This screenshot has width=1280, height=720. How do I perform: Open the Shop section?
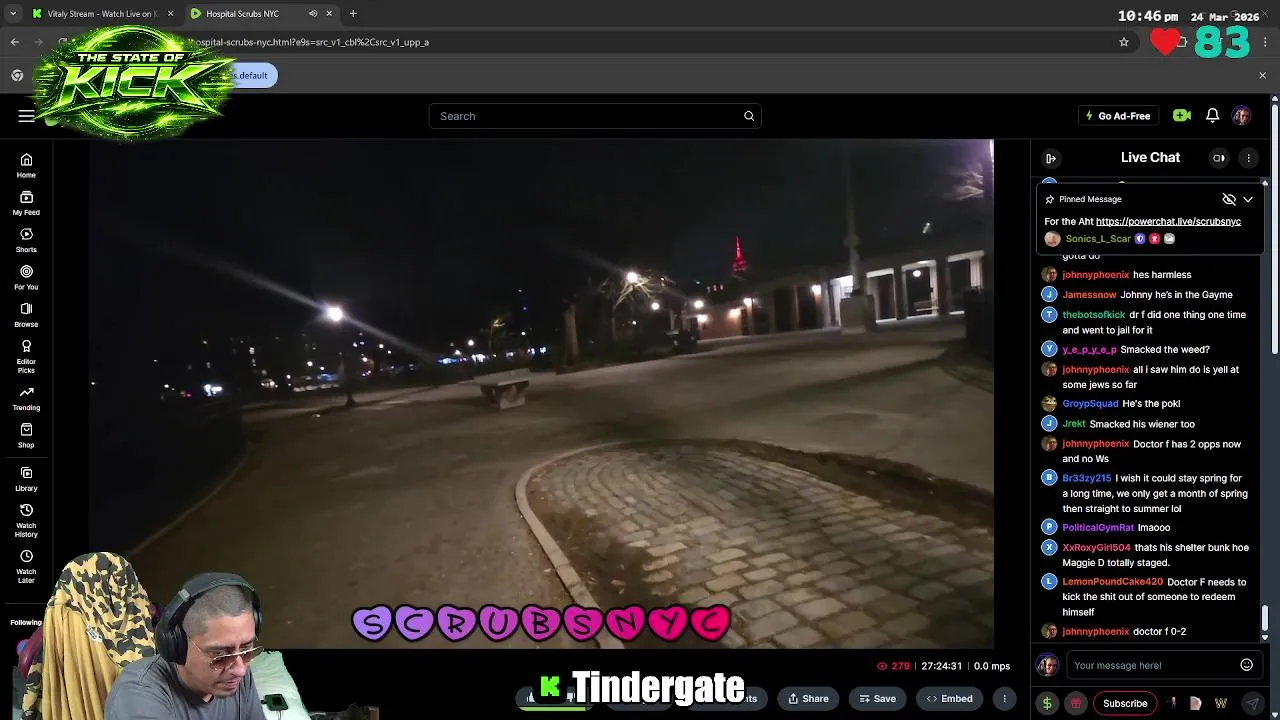[26, 435]
